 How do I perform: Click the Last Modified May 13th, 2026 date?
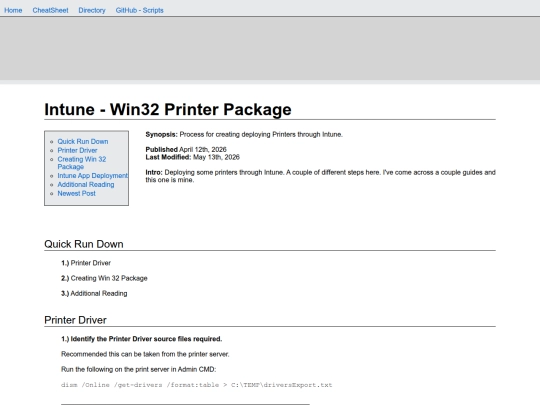click(x=193, y=157)
